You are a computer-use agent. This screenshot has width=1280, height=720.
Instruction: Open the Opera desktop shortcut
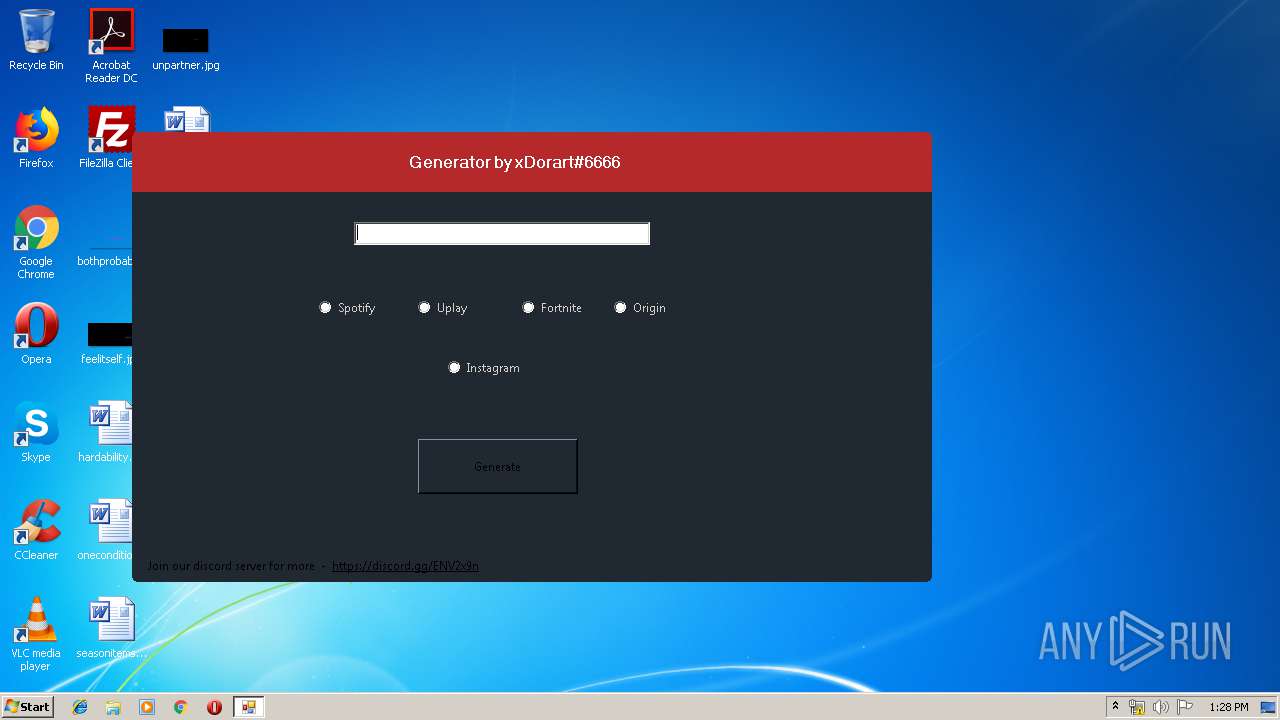coord(36,334)
